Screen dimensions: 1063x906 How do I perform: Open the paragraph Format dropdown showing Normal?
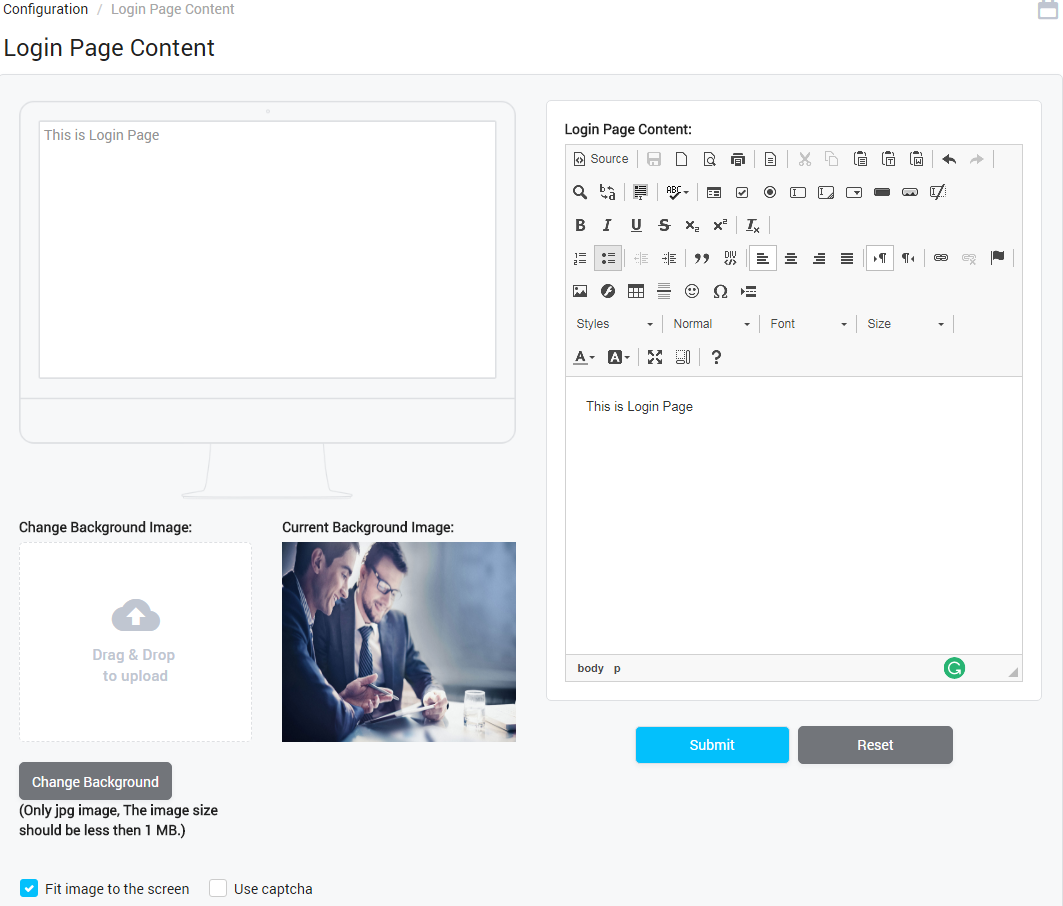(x=709, y=323)
